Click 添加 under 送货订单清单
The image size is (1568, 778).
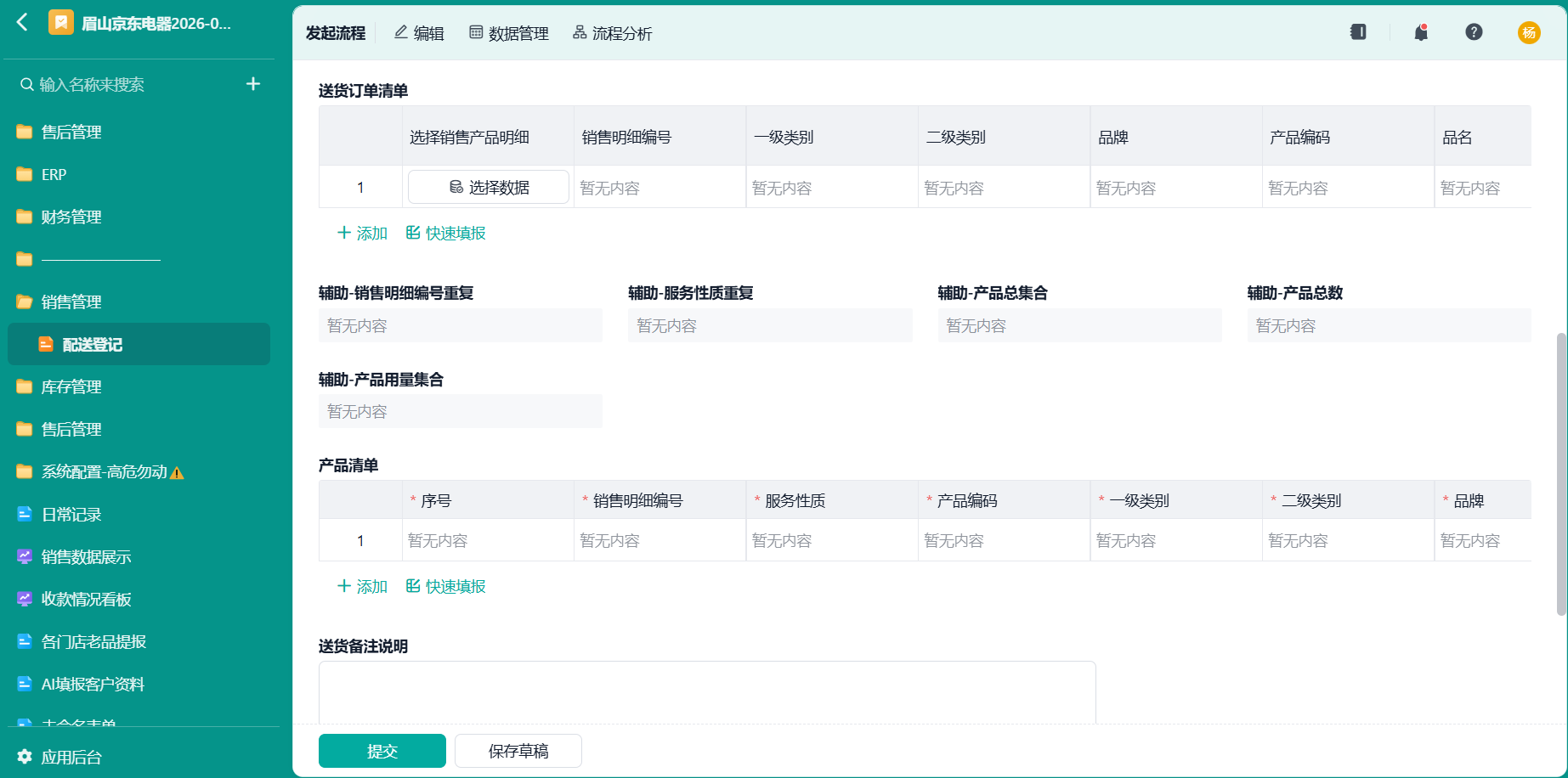point(363,233)
